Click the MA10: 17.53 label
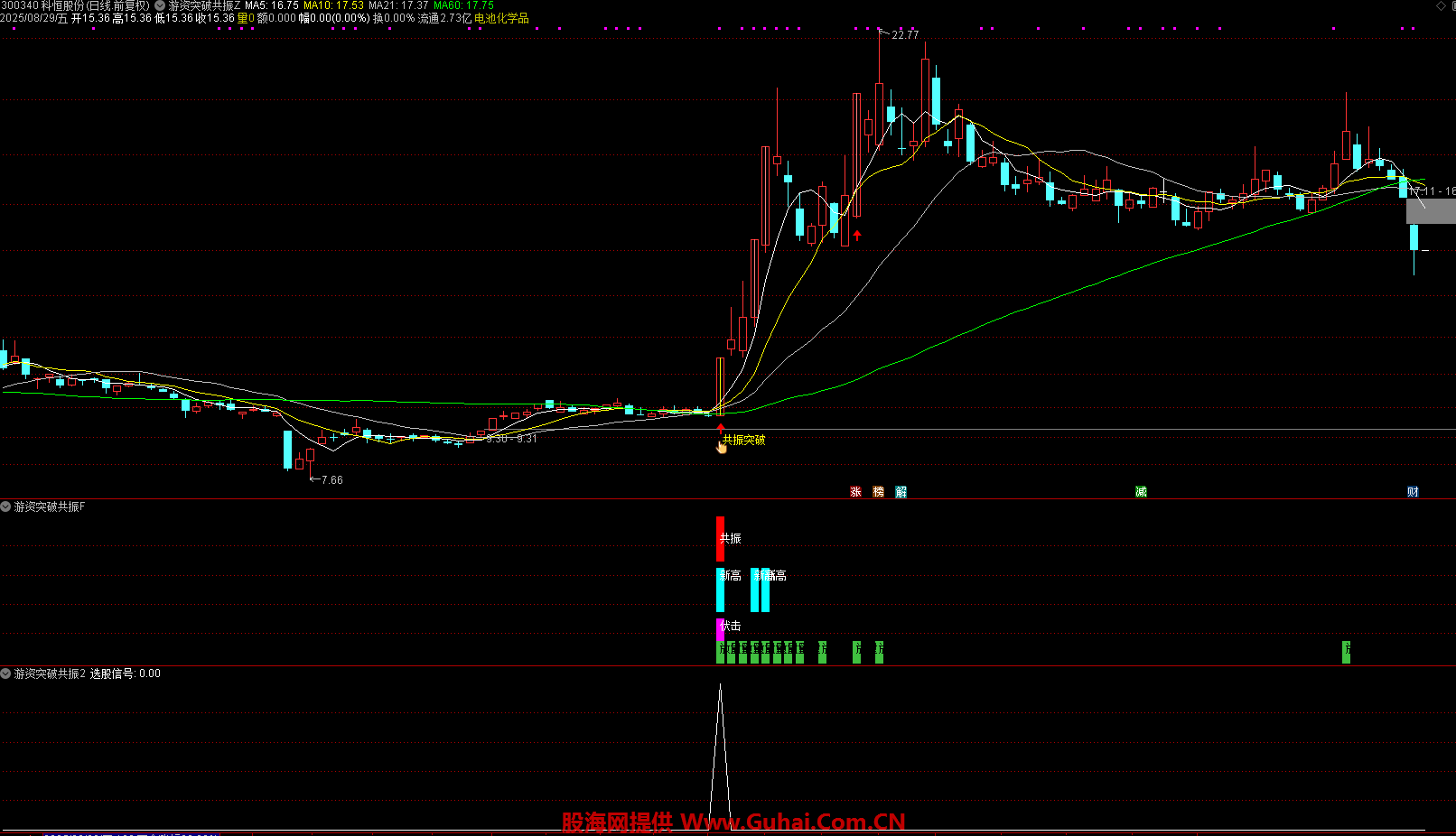Screen dimensions: 1456x836 [x=333, y=5]
